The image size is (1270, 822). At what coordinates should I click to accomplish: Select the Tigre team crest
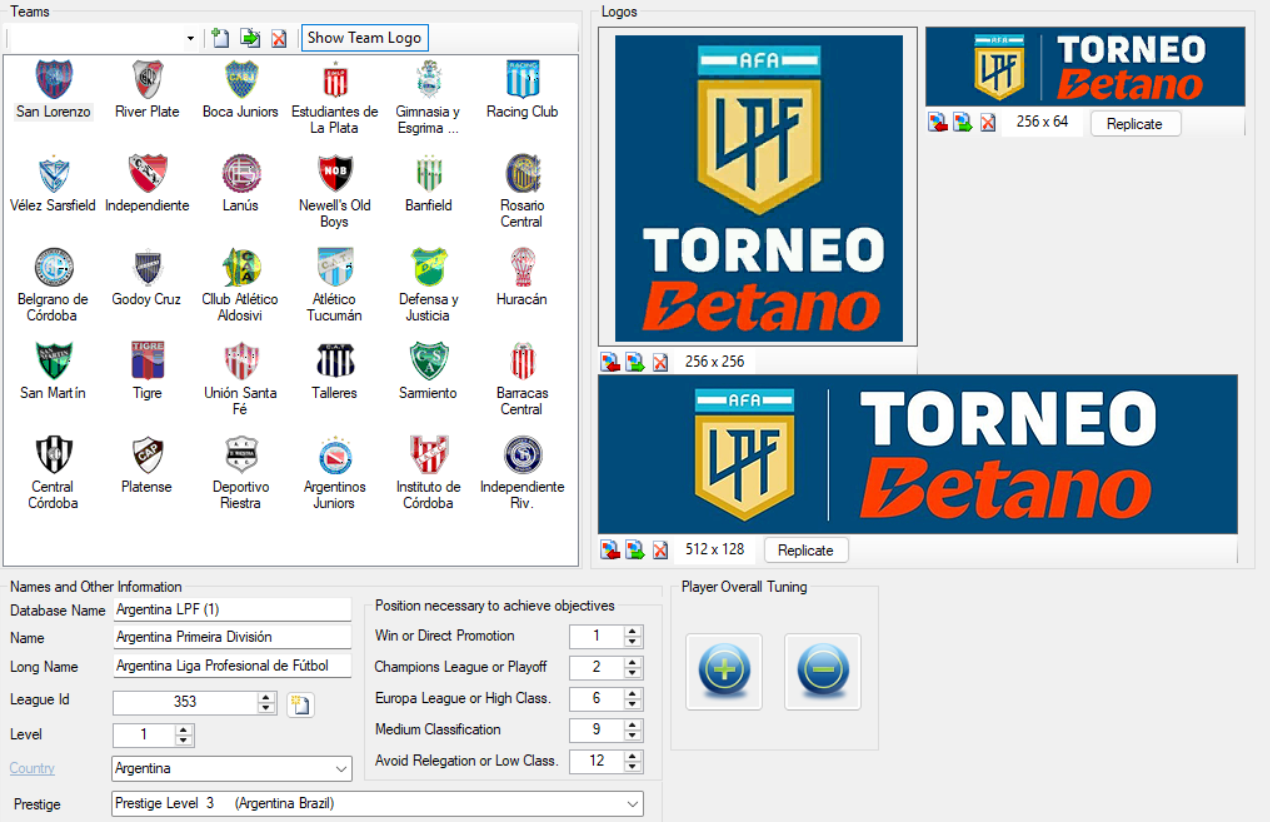pyautogui.click(x=147, y=361)
